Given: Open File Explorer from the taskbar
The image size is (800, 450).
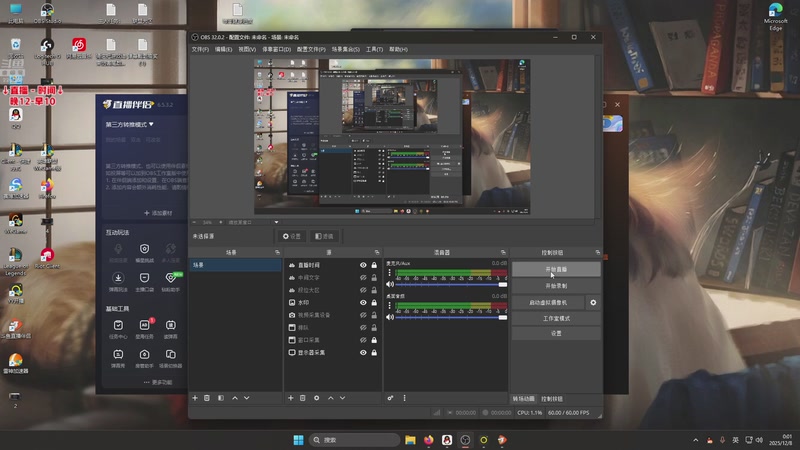Looking at the screenshot, I should coord(410,440).
